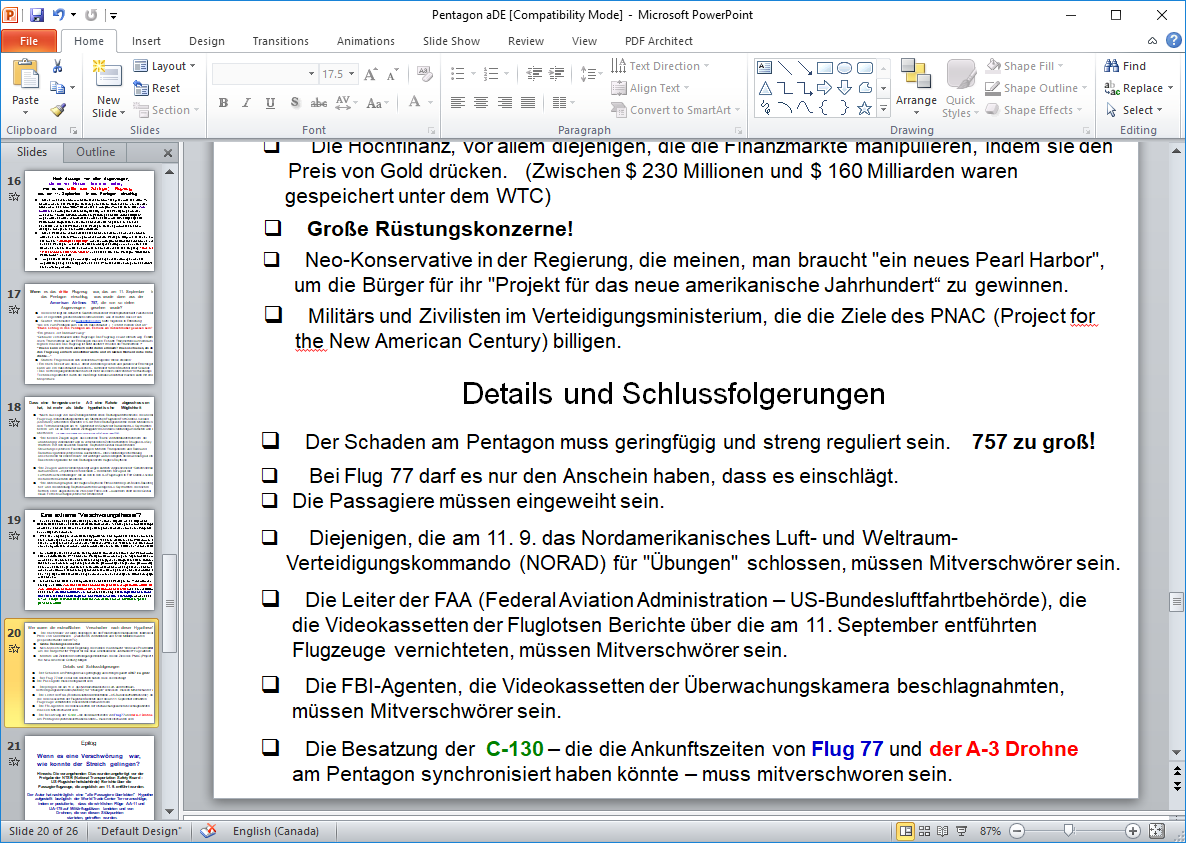Image resolution: width=1186 pixels, height=843 pixels.
Task: Open Quick Styles gallery
Action: click(961, 88)
